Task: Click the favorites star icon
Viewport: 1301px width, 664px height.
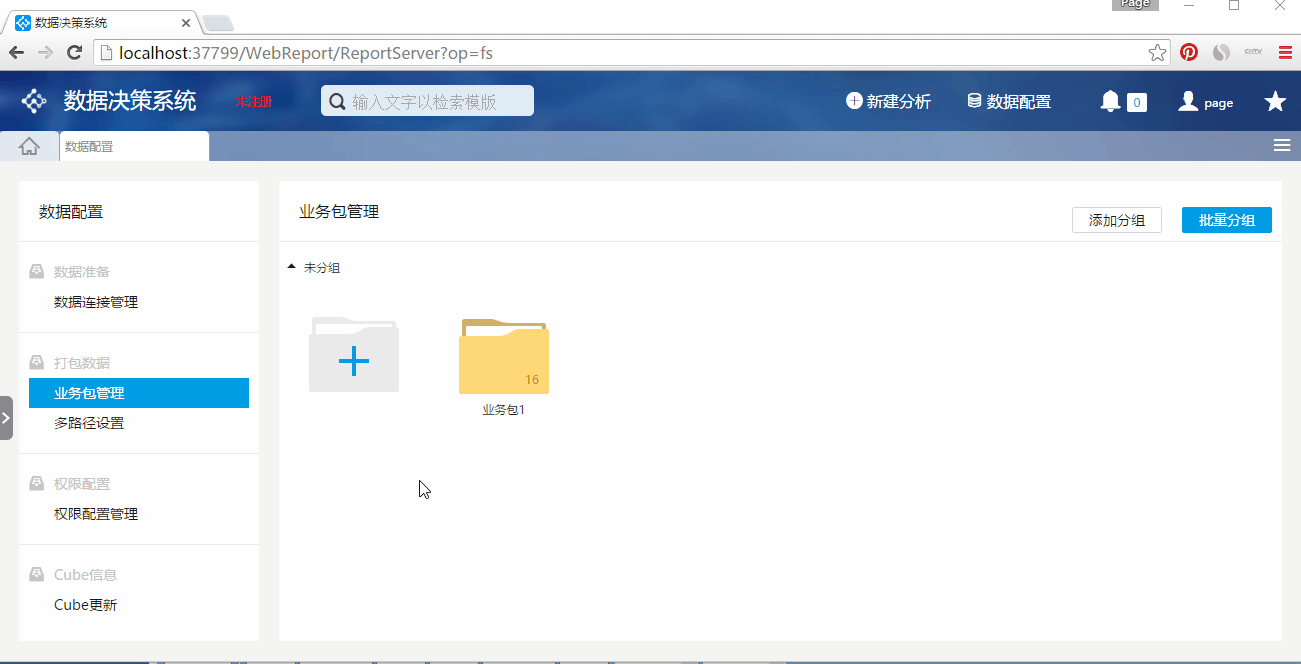Action: point(1275,101)
